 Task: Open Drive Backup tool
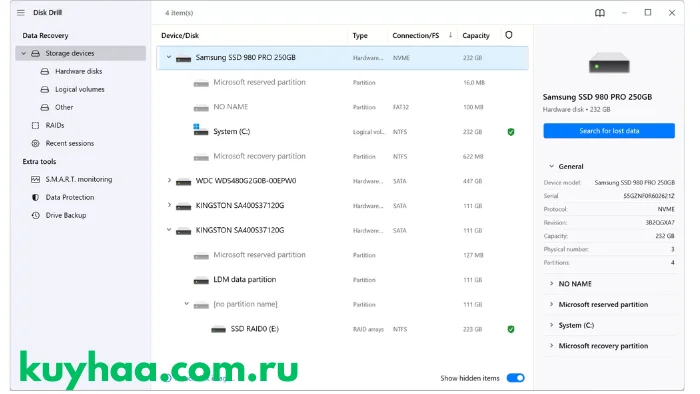[66, 216]
